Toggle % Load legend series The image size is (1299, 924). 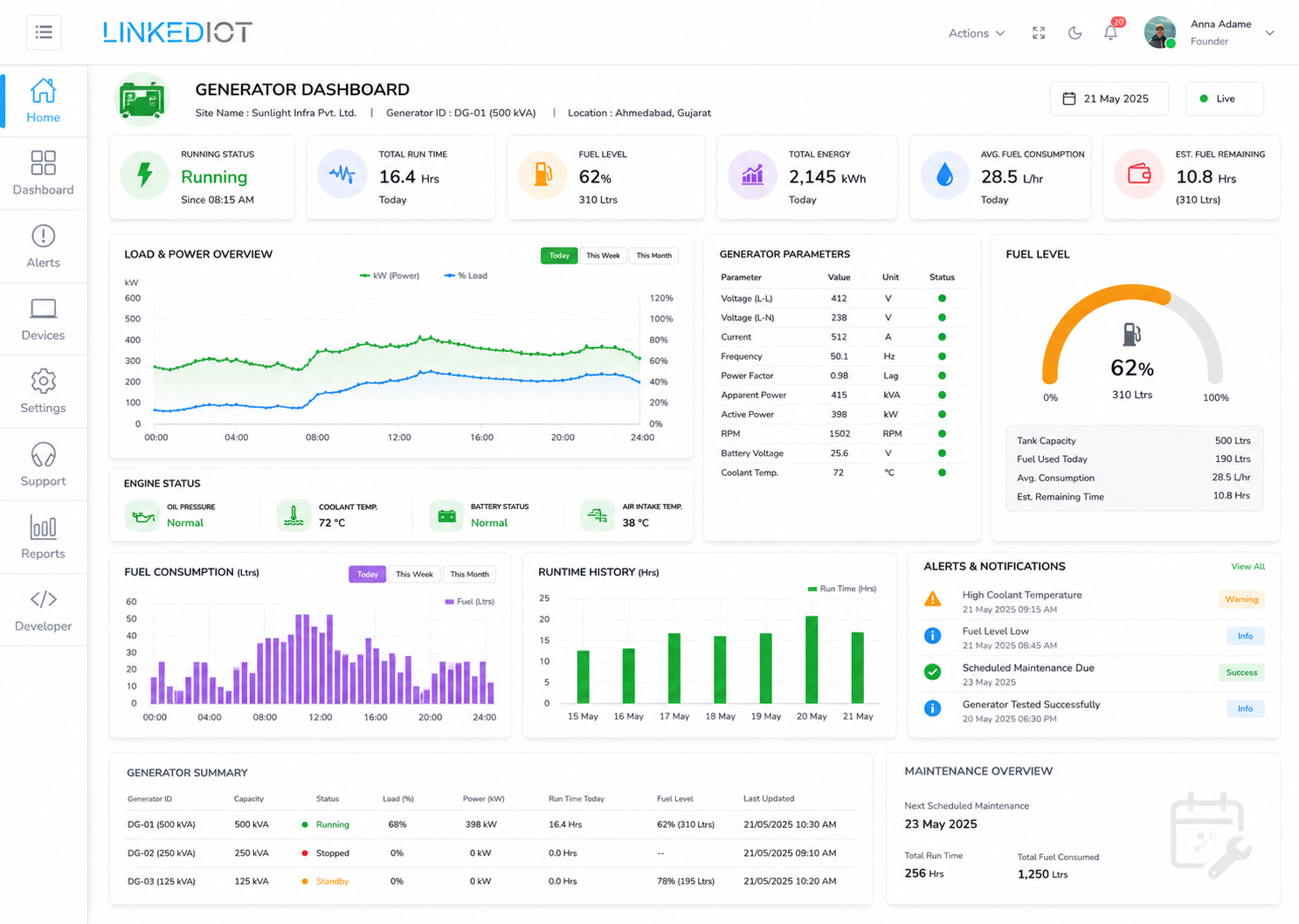tap(466, 276)
